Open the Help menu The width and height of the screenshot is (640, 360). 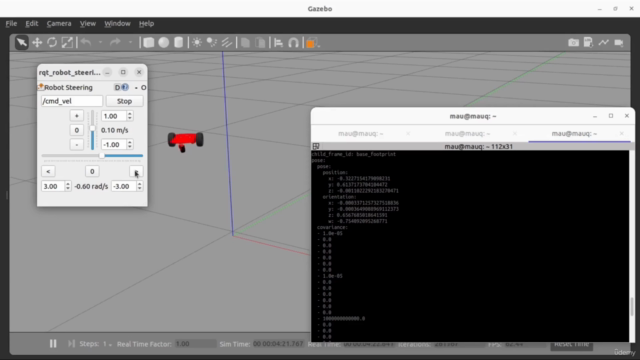(x=146, y=24)
